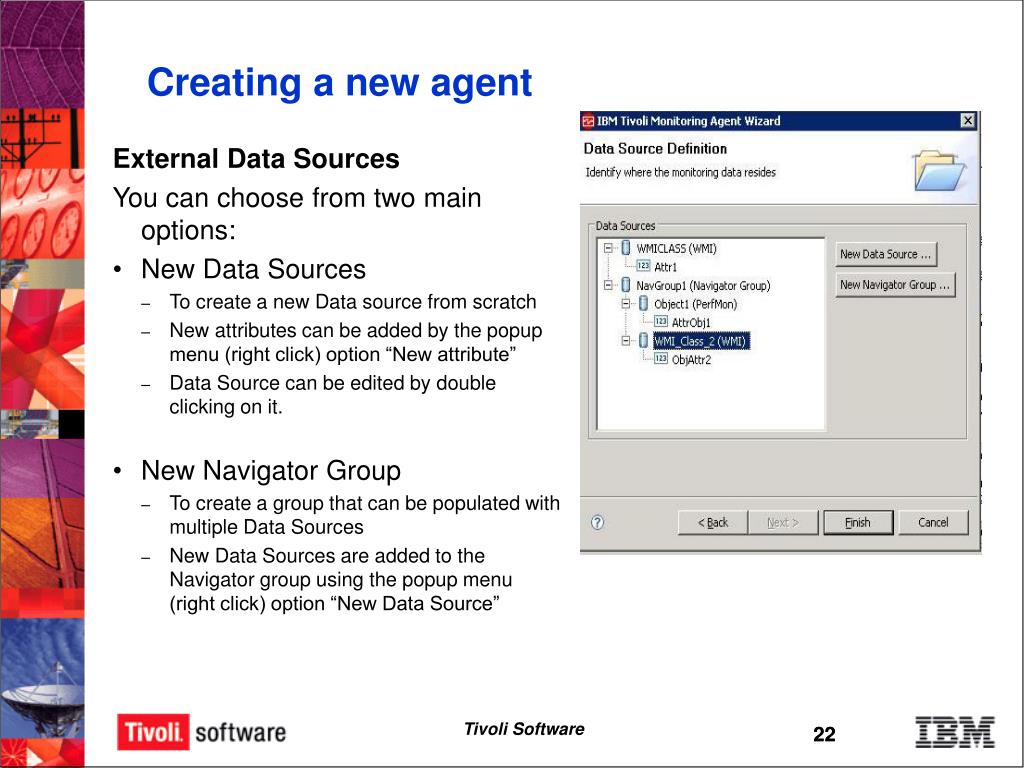Click the 'Tivoli Software' footer text
This screenshot has height=768, width=1024.
click(524, 729)
